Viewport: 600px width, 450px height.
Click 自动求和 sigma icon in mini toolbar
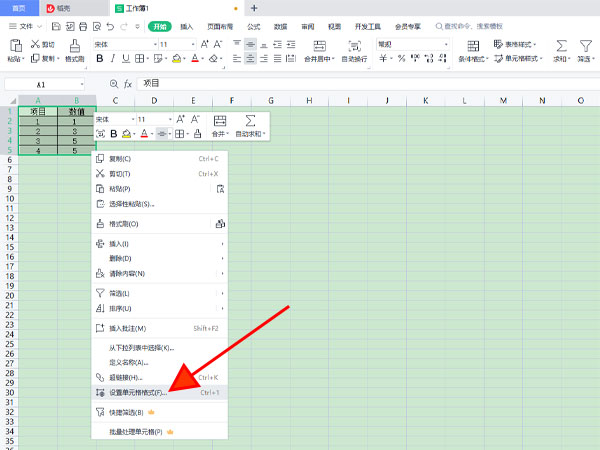pyautogui.click(x=250, y=124)
